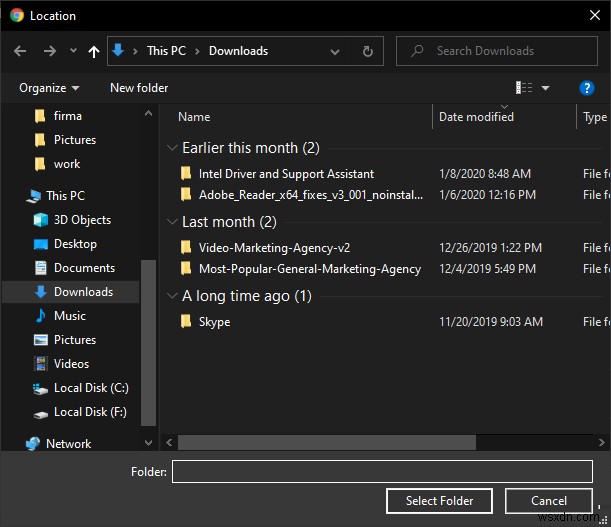Click the Back navigation arrow
Viewport: 611px width, 527px height.
21,51
